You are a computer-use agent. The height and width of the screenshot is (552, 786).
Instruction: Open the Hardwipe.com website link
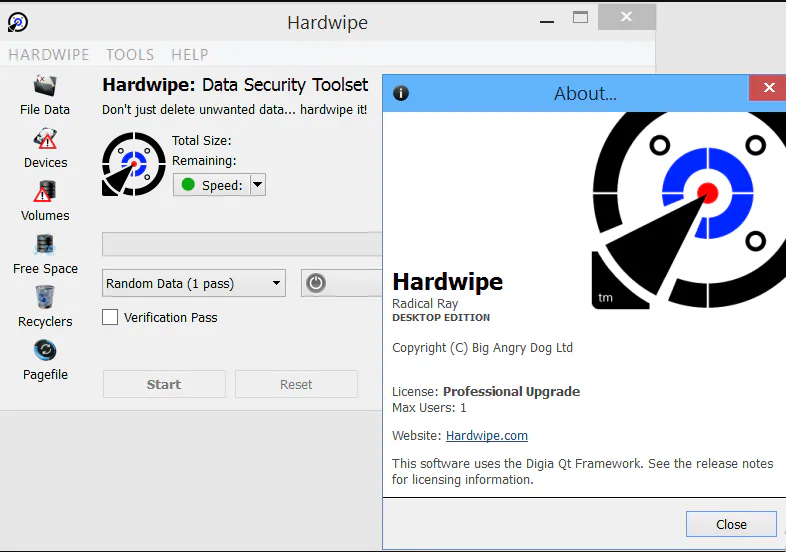[x=487, y=436]
